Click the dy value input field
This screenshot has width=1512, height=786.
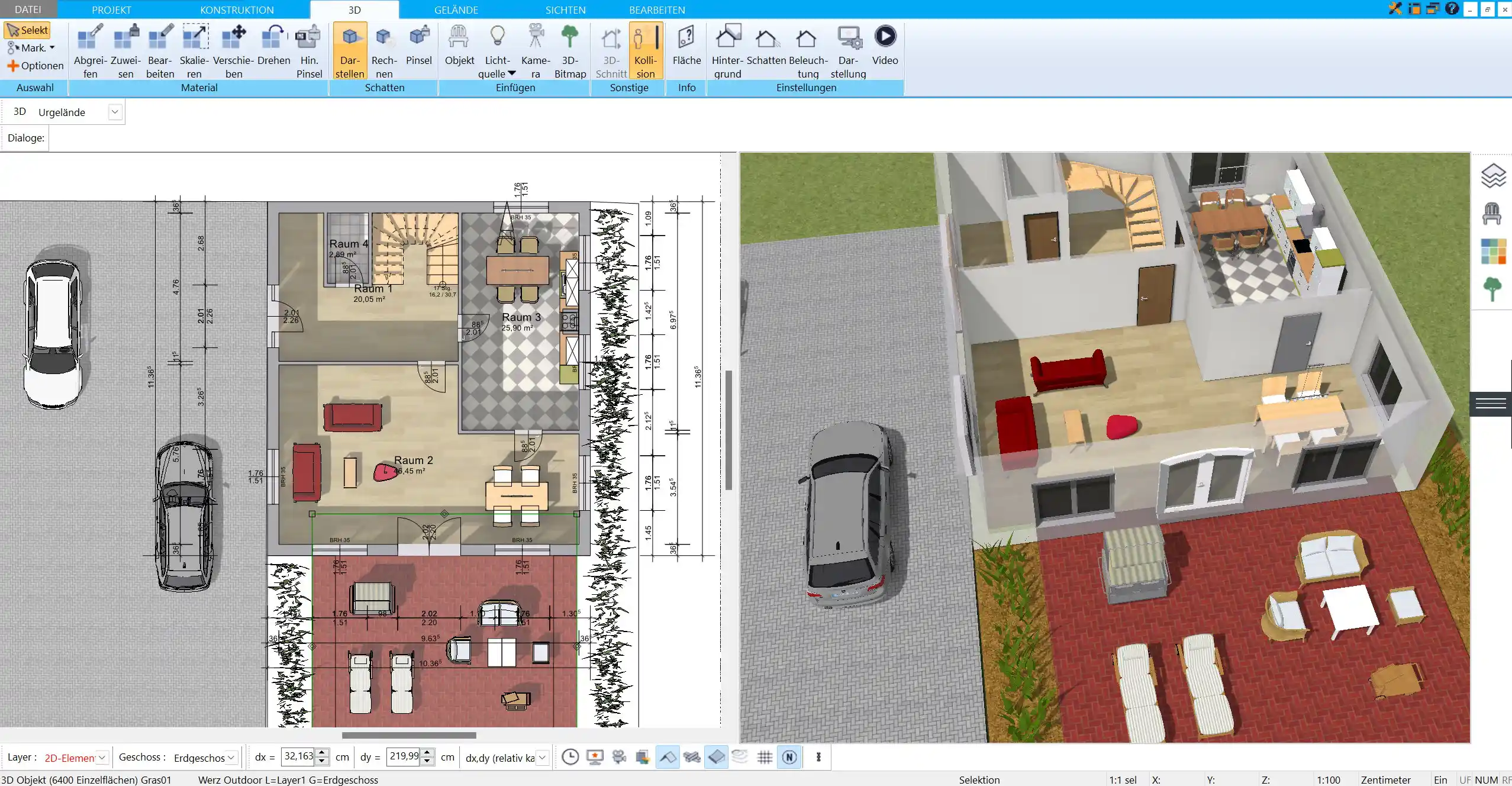pos(404,757)
